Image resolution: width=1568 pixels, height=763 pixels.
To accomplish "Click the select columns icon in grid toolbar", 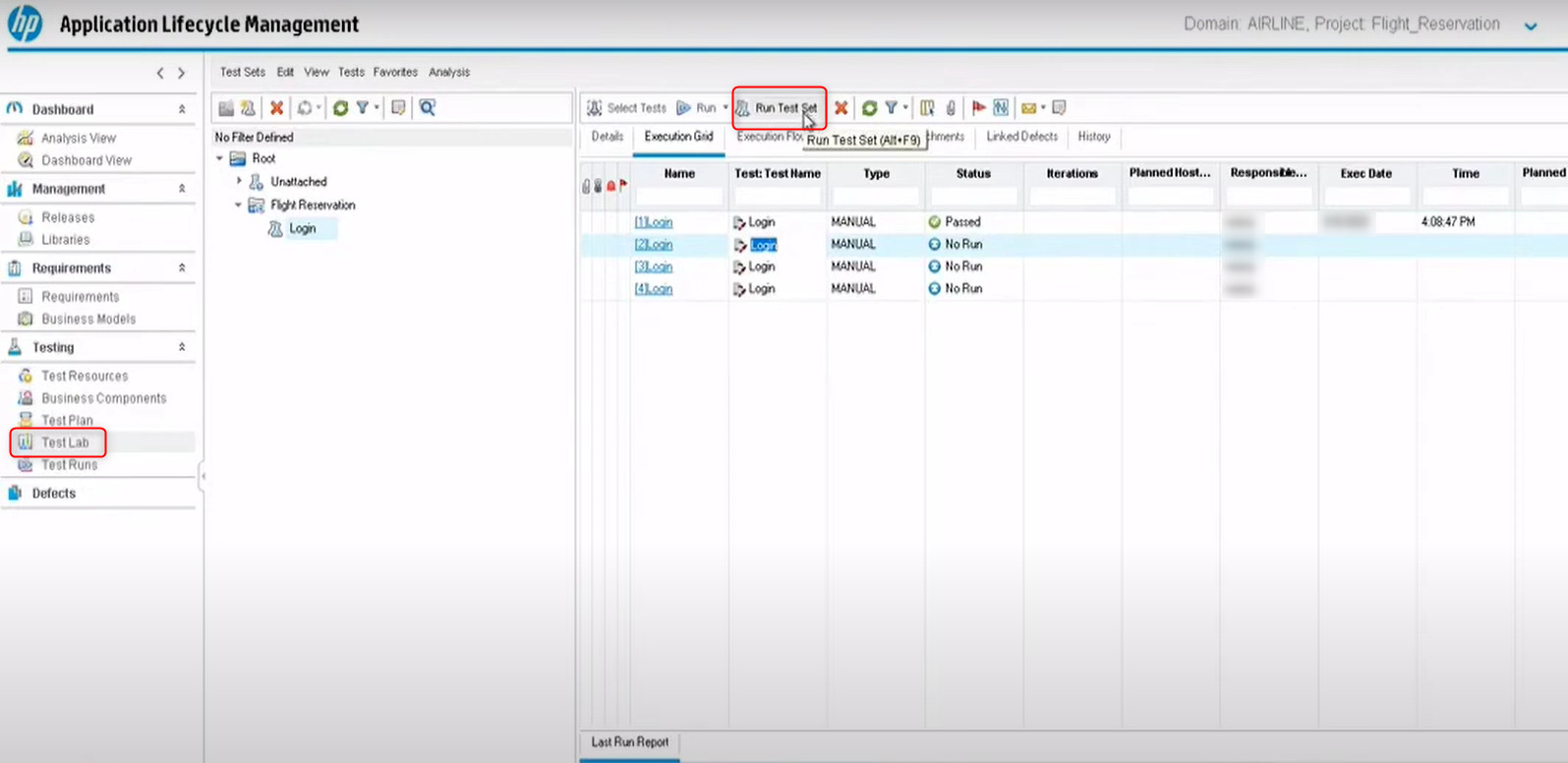I will click(927, 108).
